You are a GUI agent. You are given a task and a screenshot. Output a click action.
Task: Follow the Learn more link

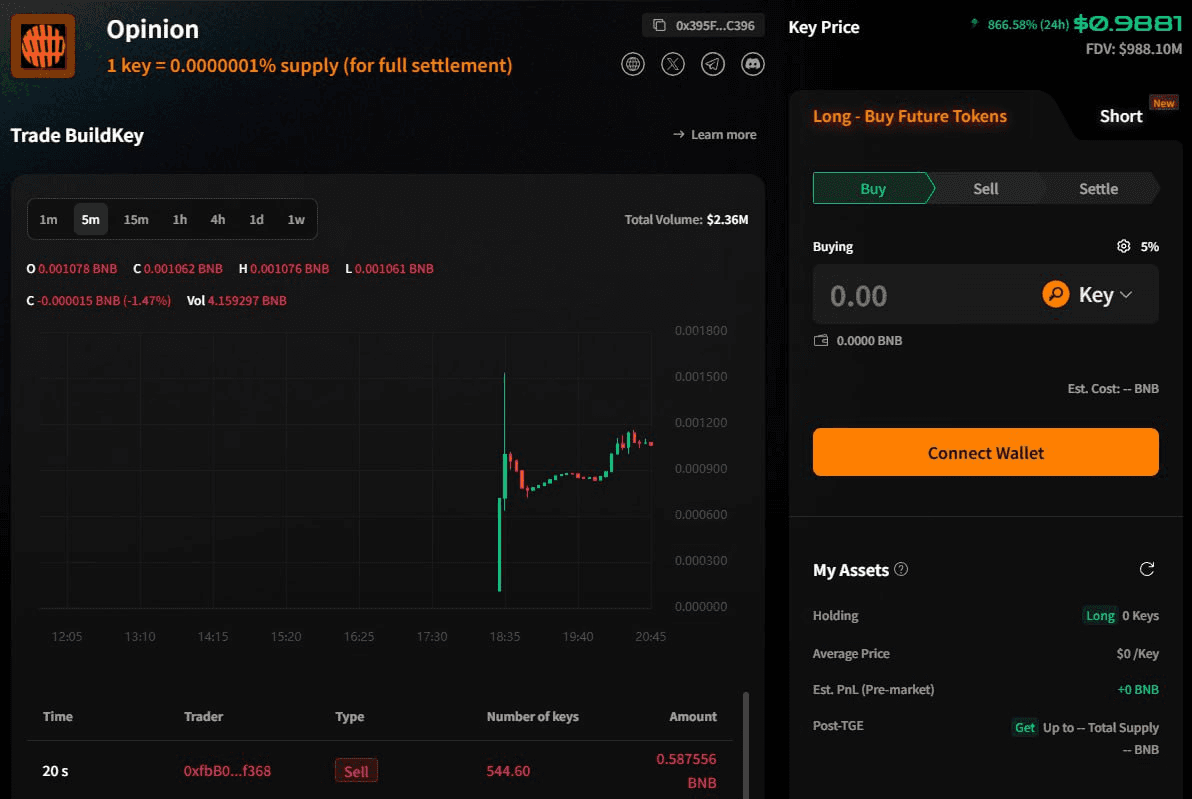click(x=715, y=135)
